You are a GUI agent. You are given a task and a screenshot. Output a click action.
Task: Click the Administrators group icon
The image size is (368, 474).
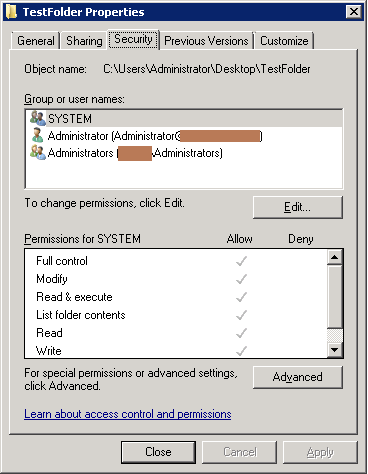38,153
